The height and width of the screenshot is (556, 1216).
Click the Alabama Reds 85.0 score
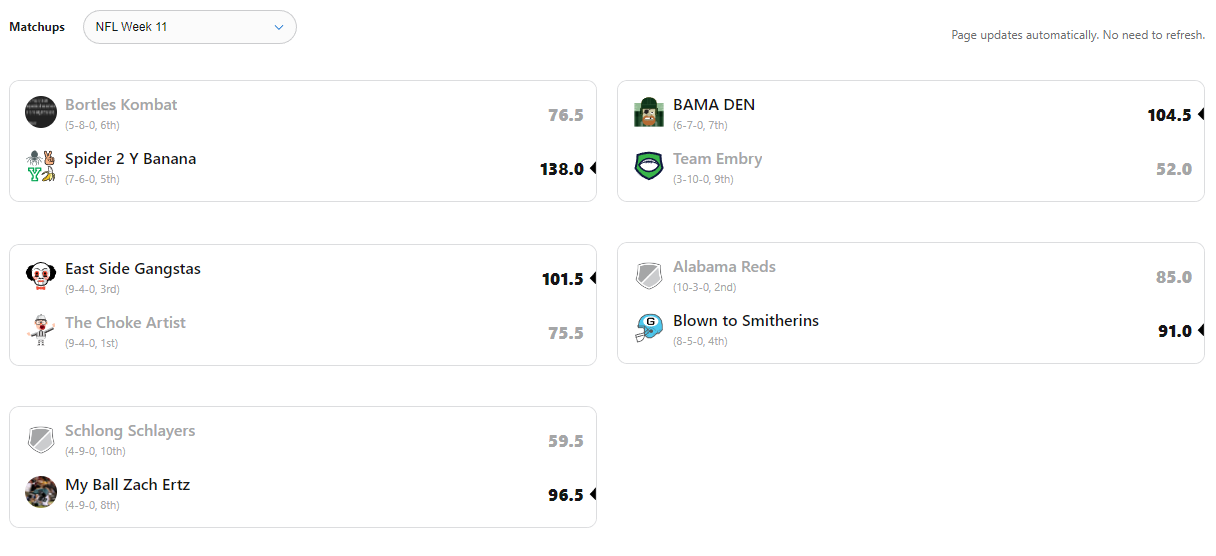1173,277
